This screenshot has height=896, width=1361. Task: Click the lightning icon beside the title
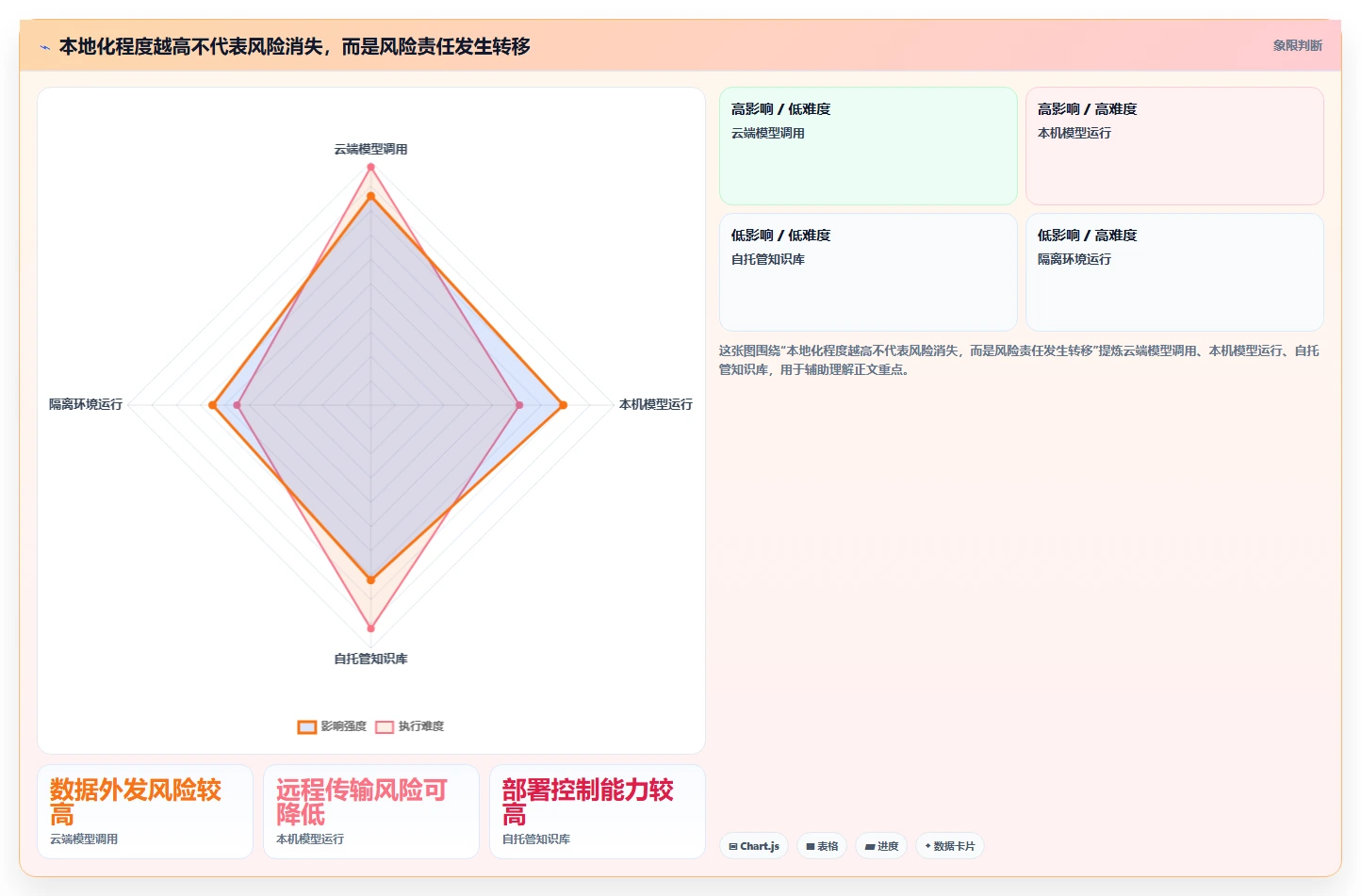tap(44, 47)
